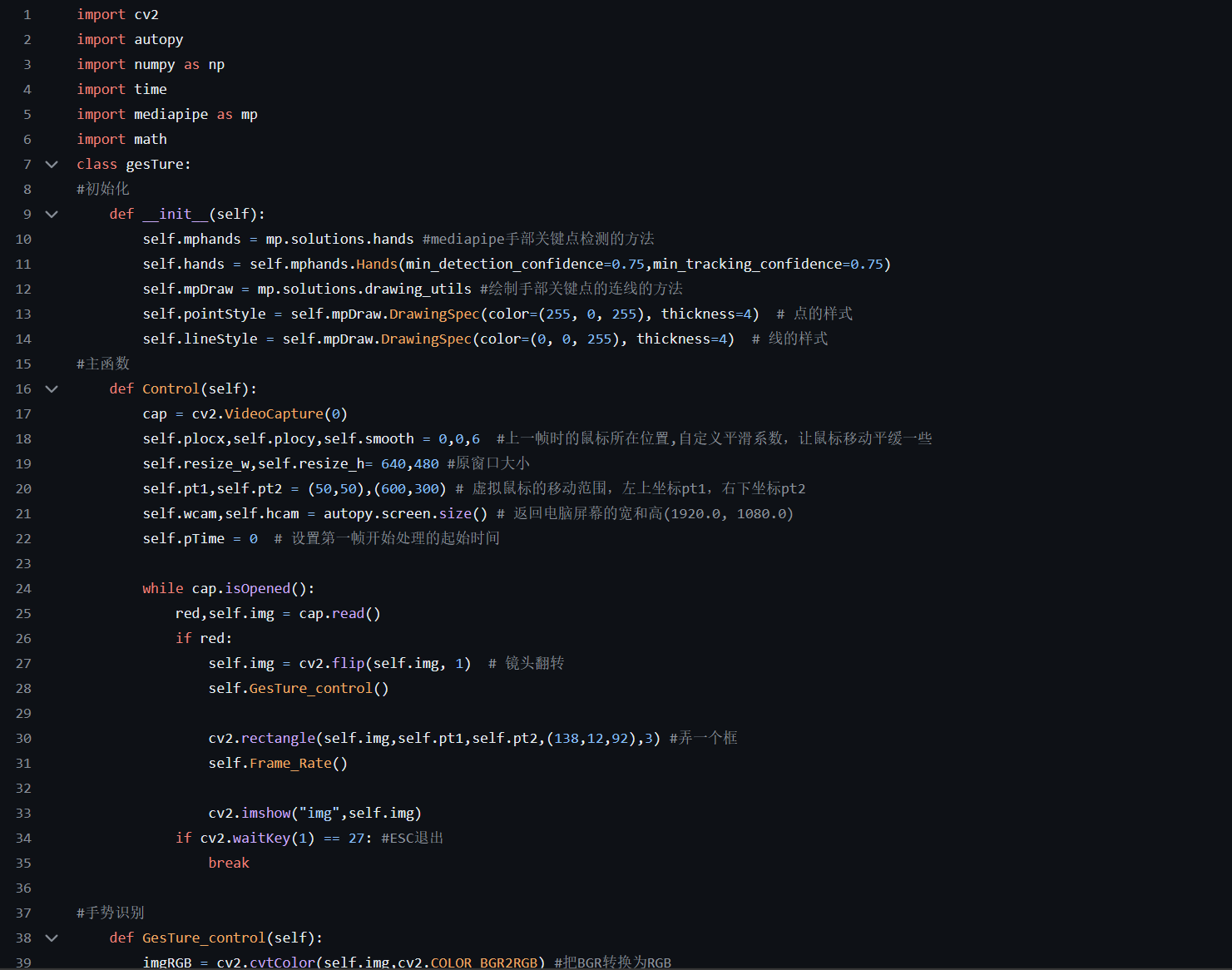The height and width of the screenshot is (970, 1232).
Task: Click 'imshow' call on line 33
Action: (266, 813)
